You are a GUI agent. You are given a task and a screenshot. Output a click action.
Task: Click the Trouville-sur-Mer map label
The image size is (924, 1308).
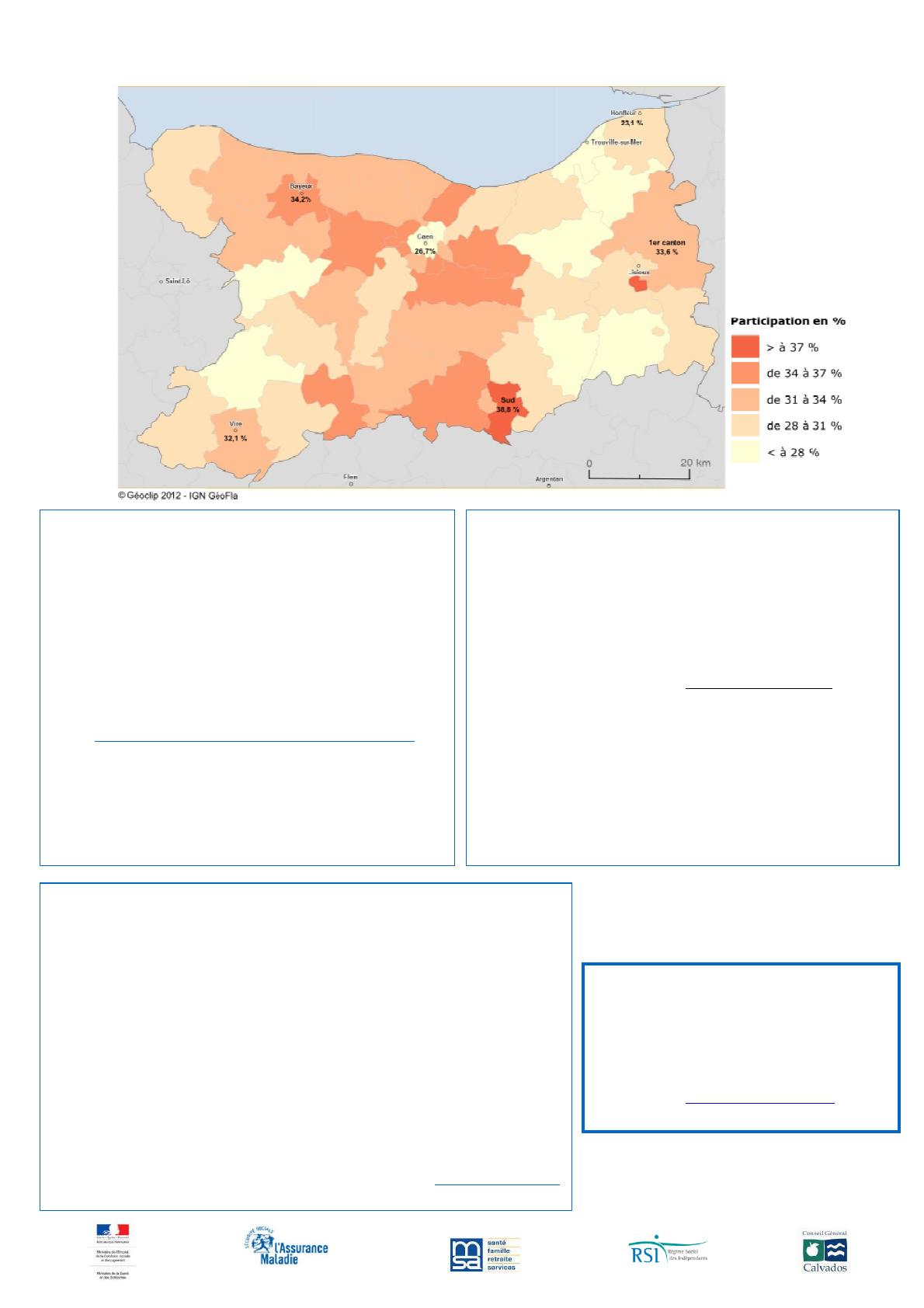616,142
